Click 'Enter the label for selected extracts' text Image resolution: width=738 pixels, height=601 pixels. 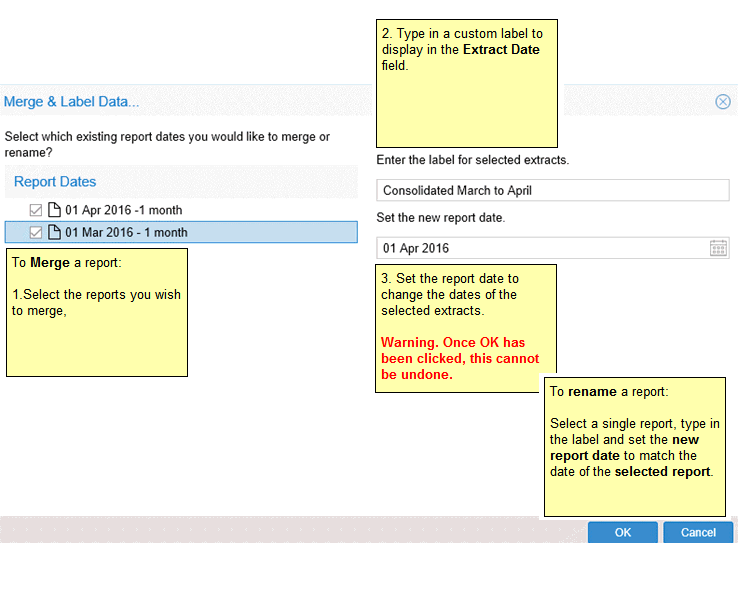point(473,160)
